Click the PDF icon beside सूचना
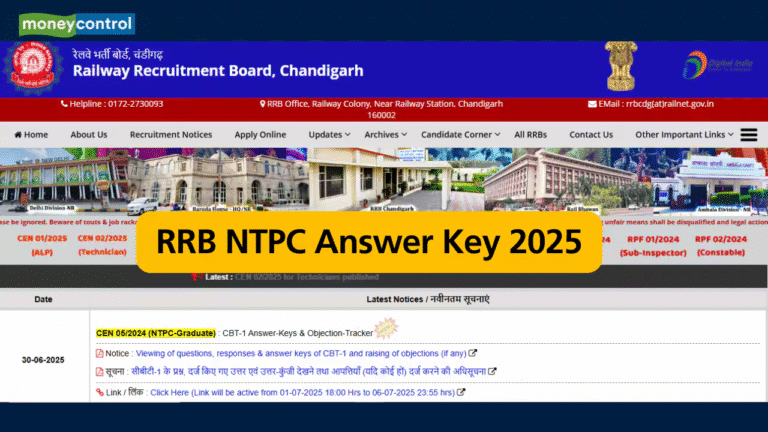 coord(99,372)
